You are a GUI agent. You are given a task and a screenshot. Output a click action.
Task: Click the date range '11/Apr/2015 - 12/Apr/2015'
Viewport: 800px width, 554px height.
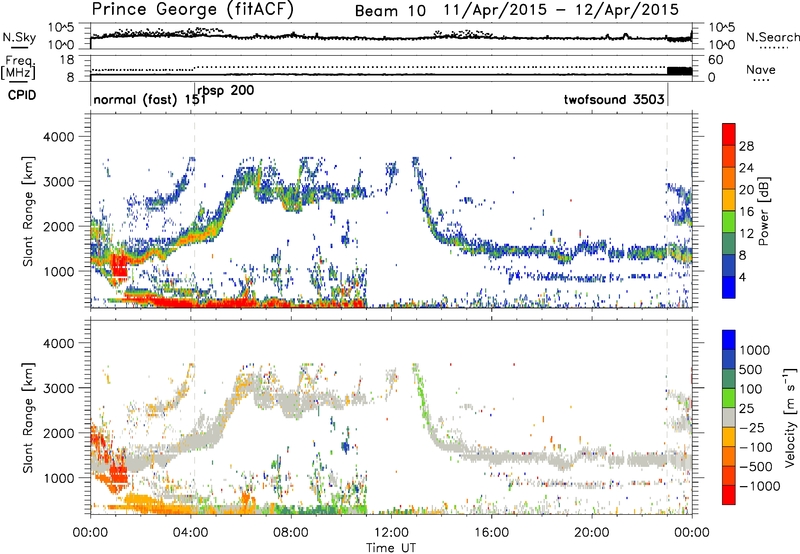(x=561, y=10)
